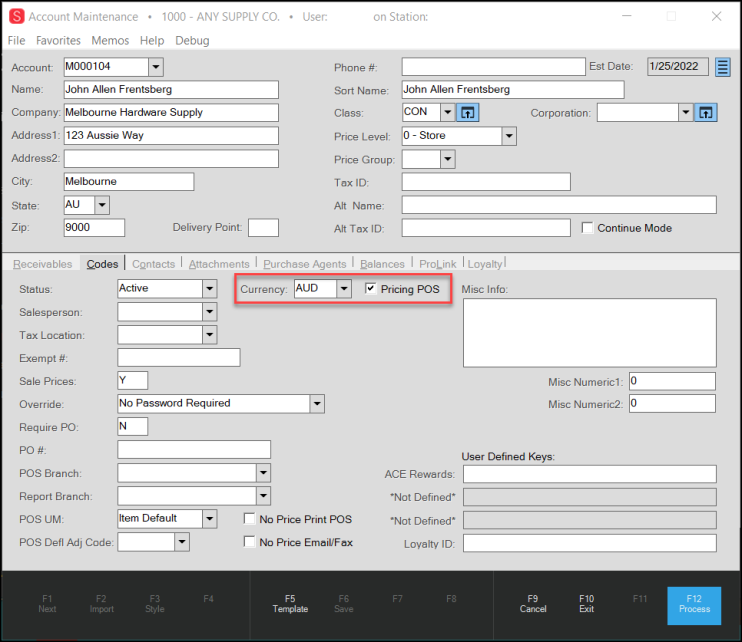This screenshot has width=742, height=642.
Task: Open the Favorites menu
Action: [x=58, y=41]
